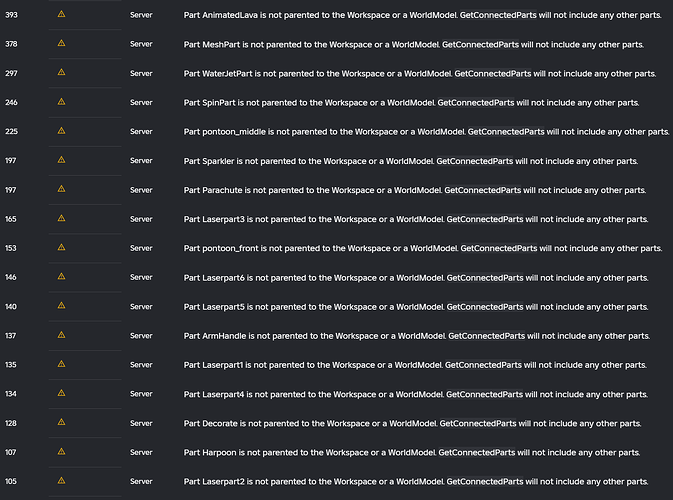673x500 pixels.
Task: Select the warning triangle for the WaterJetPart entry
Action: click(x=61, y=73)
